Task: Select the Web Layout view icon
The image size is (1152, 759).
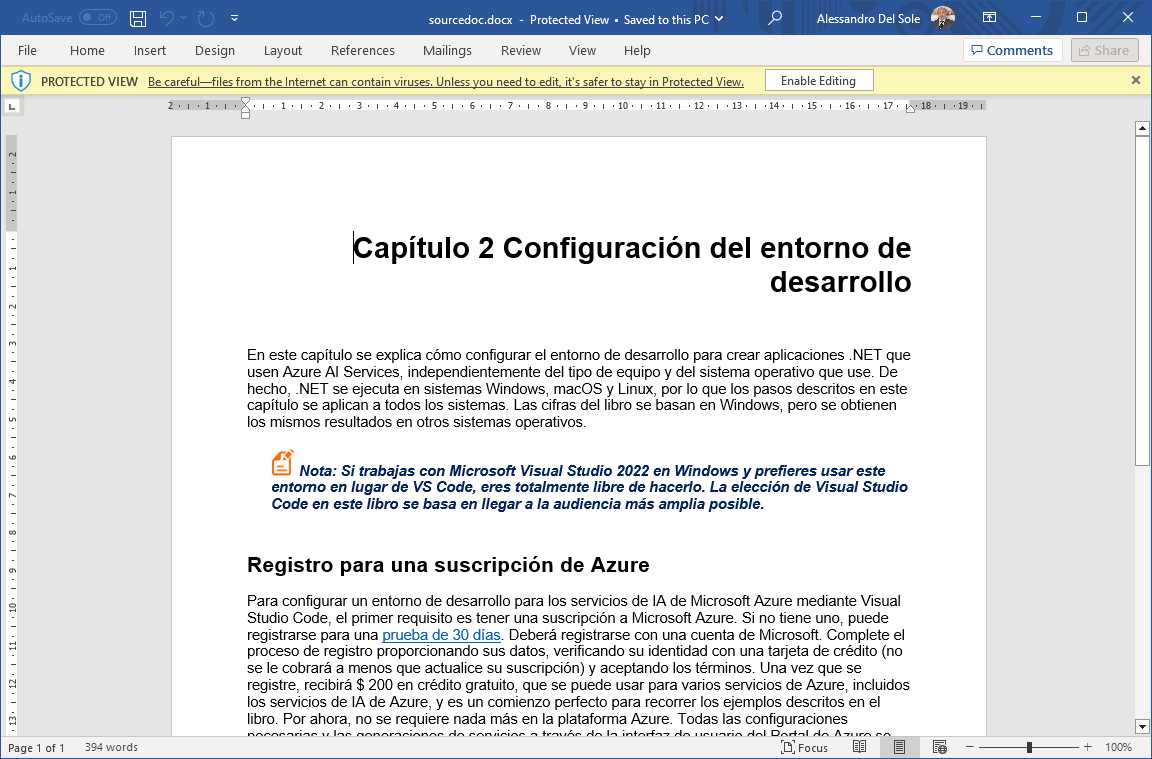Action: coord(938,747)
